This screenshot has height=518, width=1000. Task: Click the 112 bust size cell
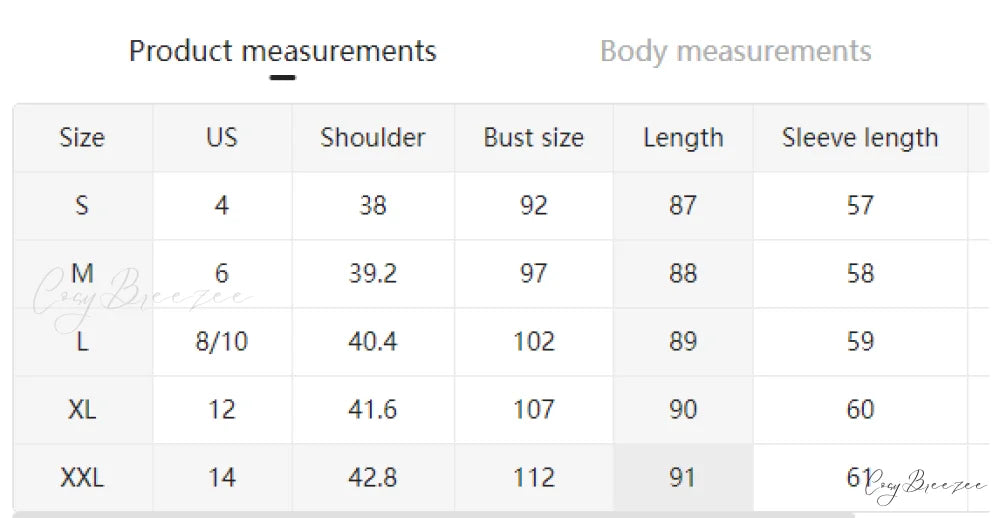tap(533, 478)
